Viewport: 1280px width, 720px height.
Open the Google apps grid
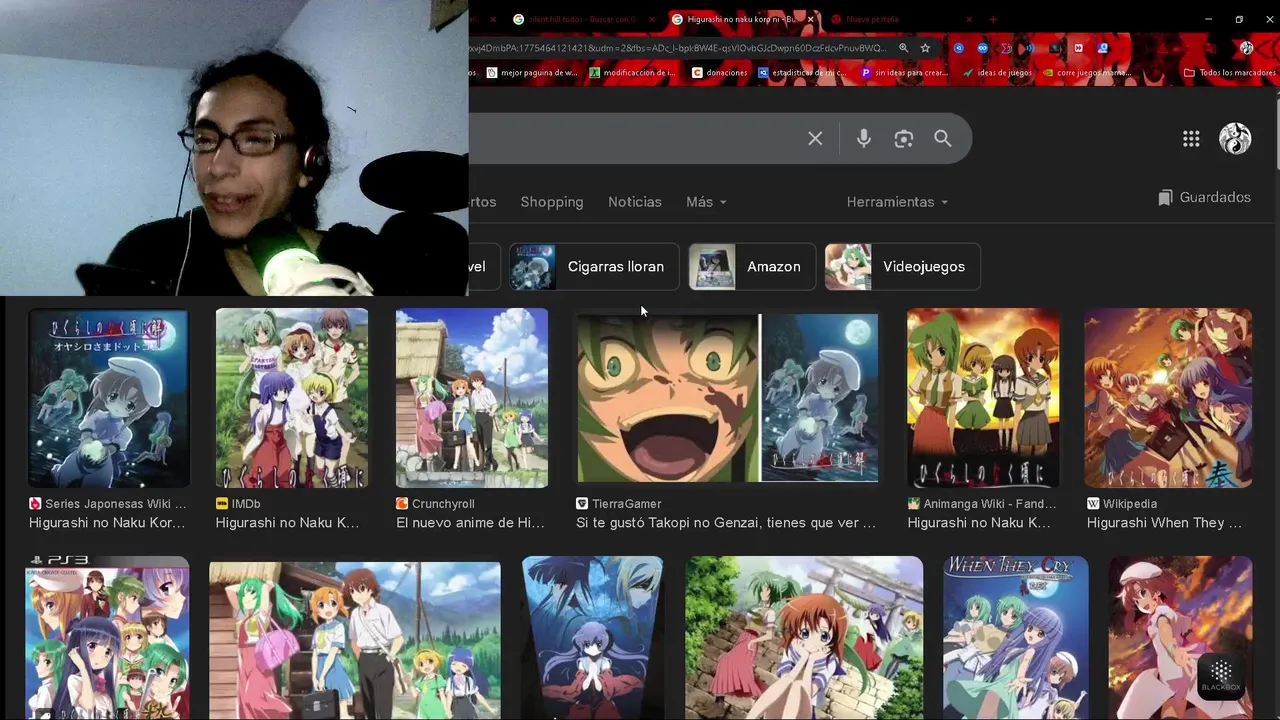(x=1191, y=139)
